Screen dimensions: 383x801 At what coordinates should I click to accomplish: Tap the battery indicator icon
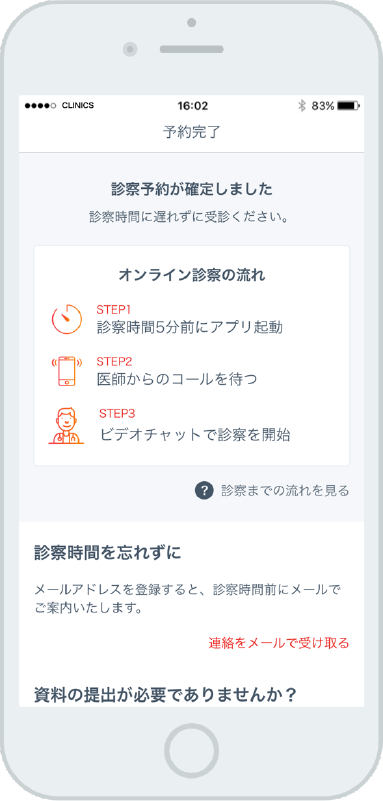point(349,106)
